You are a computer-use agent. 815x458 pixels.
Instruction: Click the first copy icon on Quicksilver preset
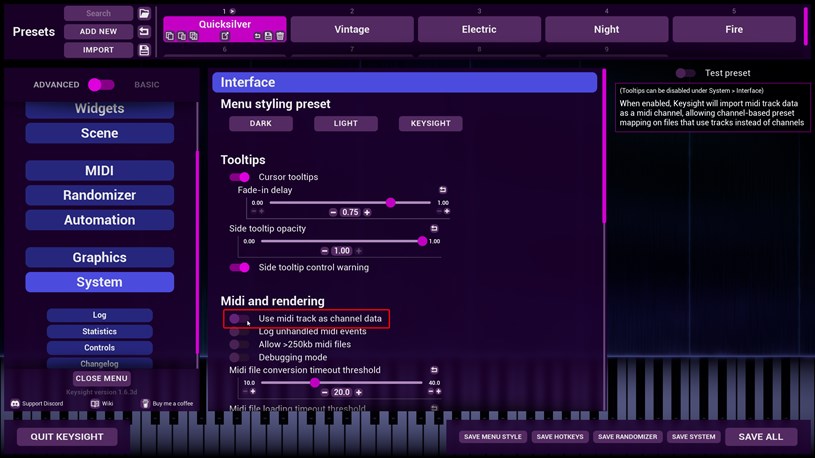click(170, 36)
